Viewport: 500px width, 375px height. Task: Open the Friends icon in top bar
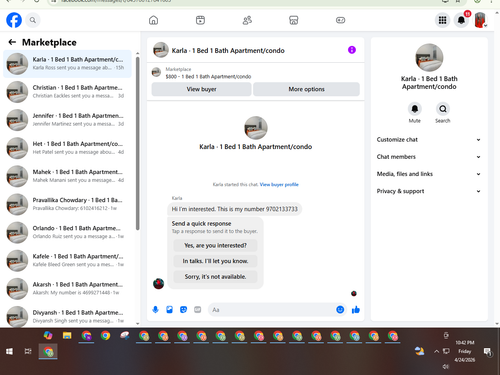point(247,20)
